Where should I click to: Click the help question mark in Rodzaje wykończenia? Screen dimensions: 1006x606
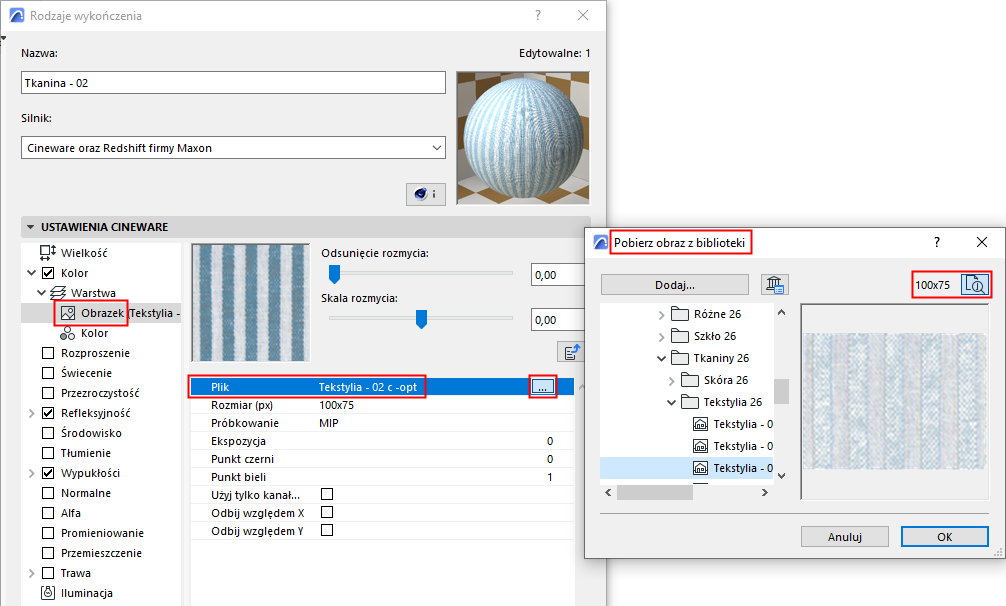coord(538,15)
